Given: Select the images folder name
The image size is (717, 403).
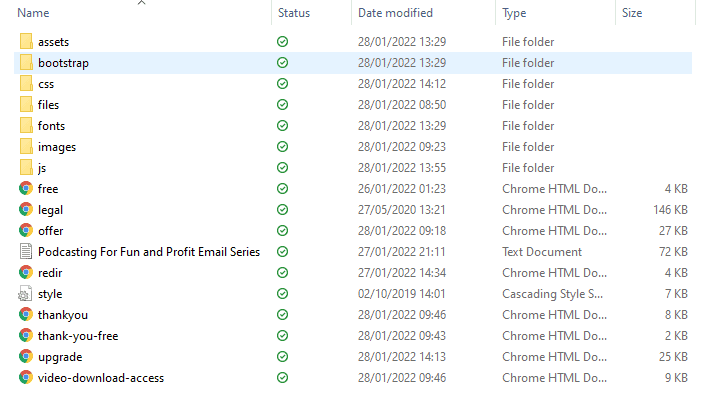Looking at the screenshot, I should (x=57, y=147).
